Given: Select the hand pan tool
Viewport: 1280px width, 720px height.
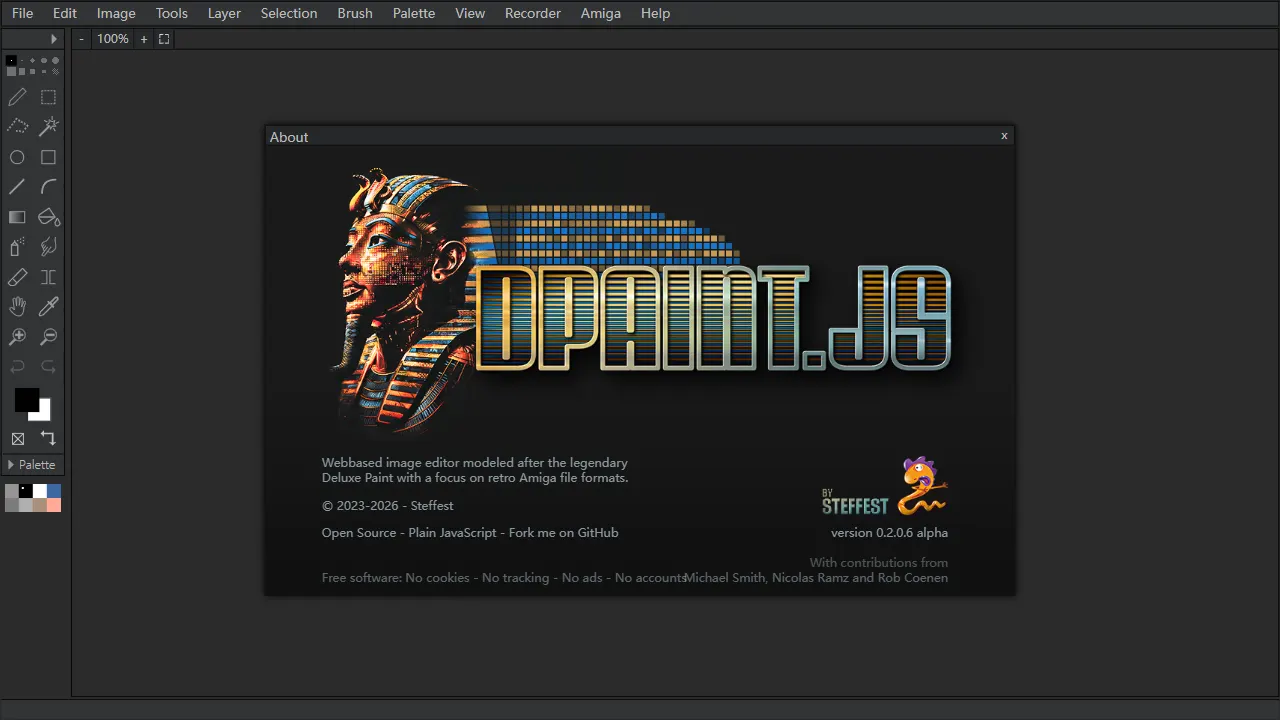Looking at the screenshot, I should (17, 307).
